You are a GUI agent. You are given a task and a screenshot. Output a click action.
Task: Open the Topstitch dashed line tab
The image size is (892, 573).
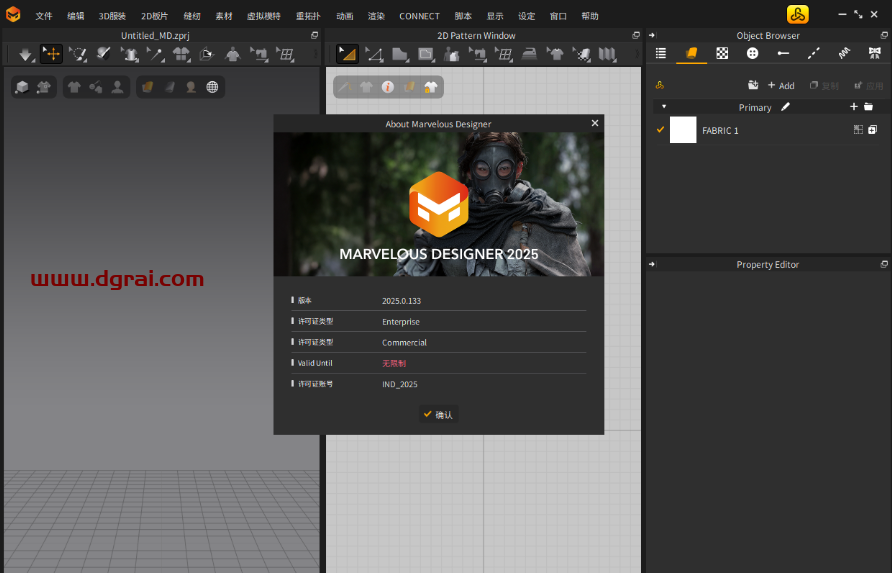(814, 53)
